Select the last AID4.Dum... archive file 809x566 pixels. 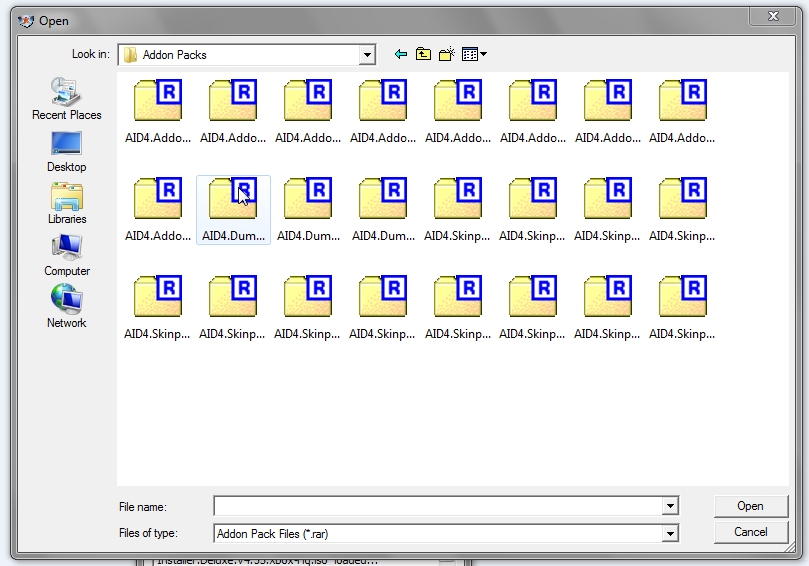tap(384, 208)
